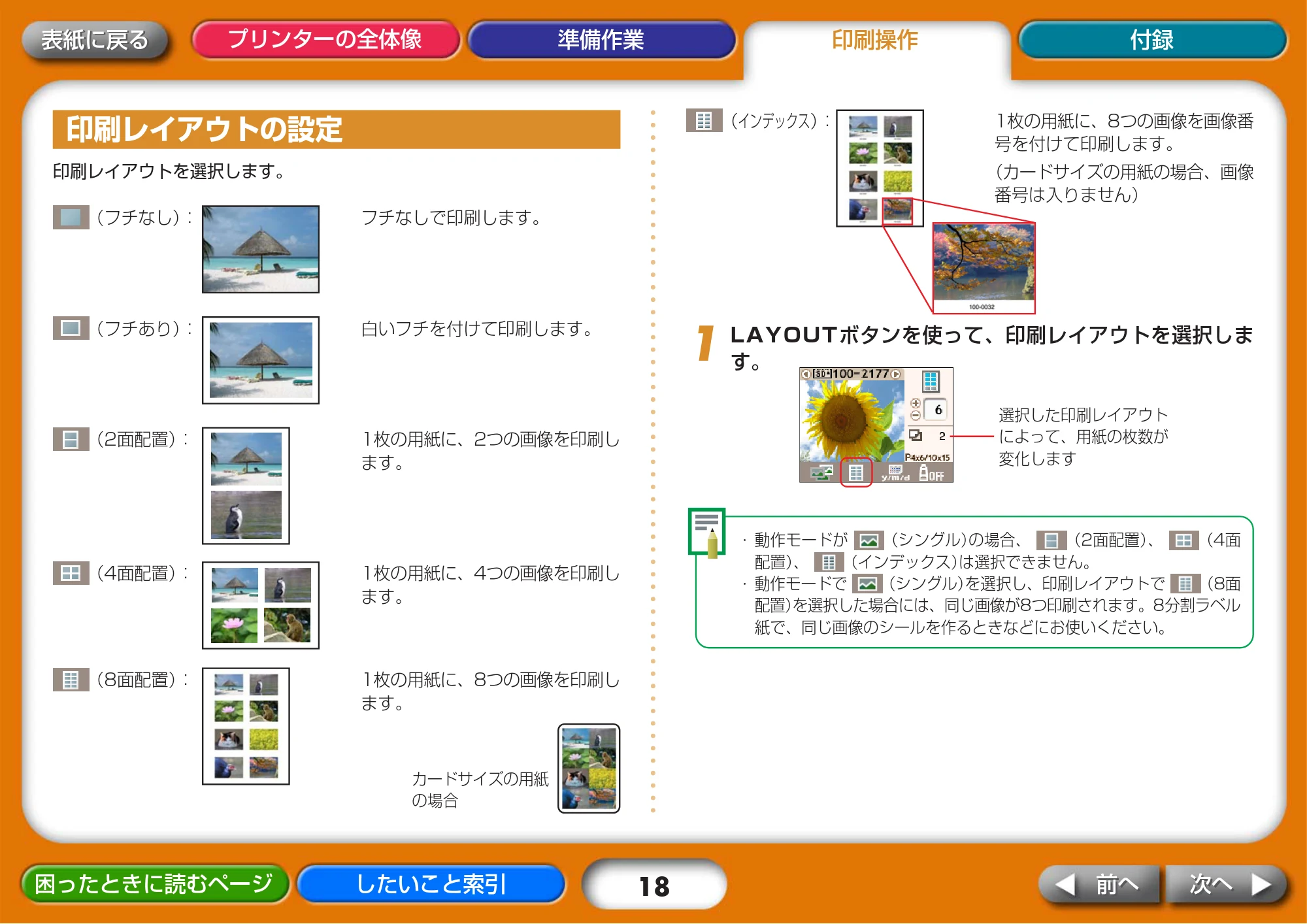Viewport: 1307px width, 924px height.
Task: Go back to cover with 表紙に戻る button
Action: (x=95, y=40)
